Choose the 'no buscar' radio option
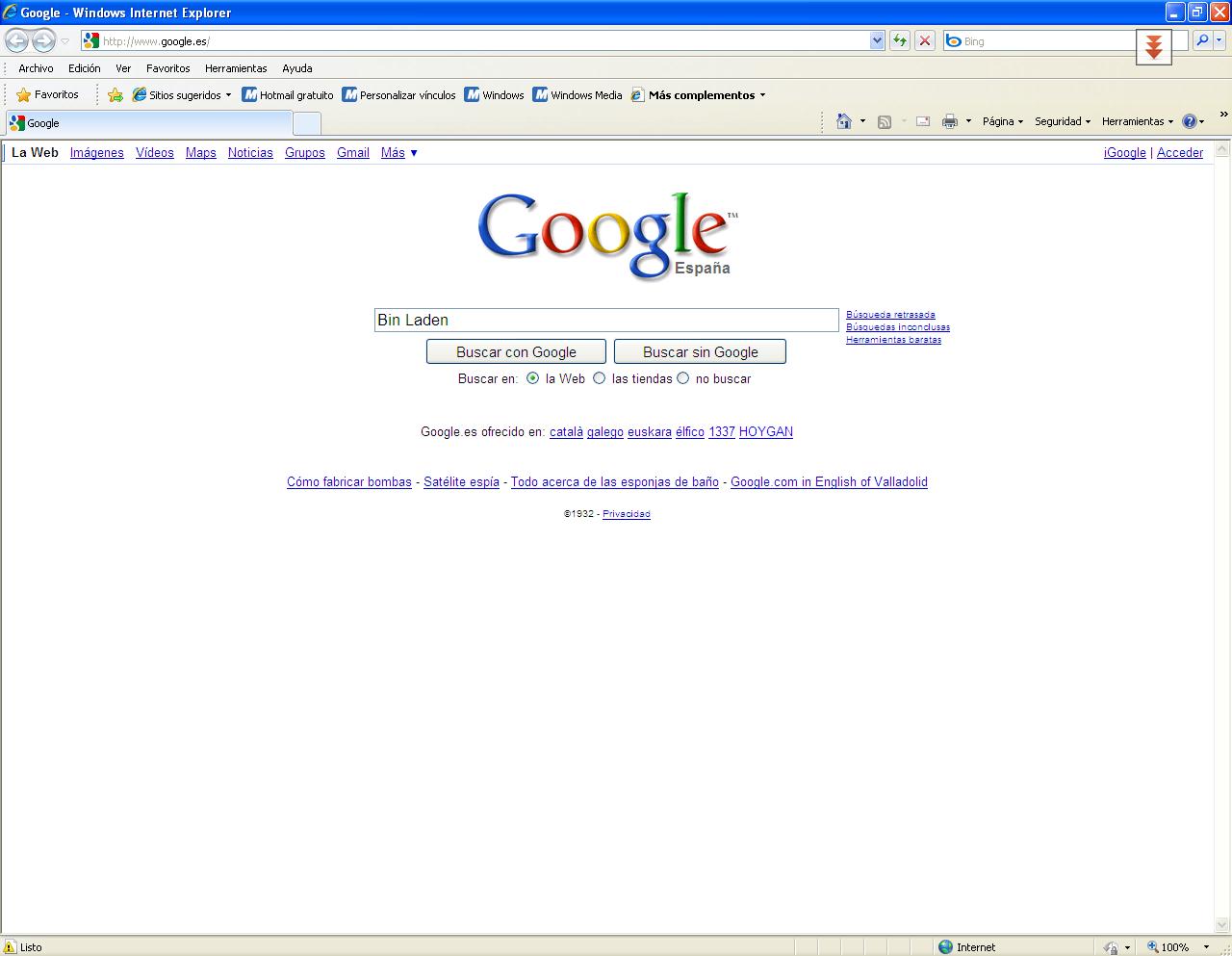Image resolution: width=1232 pixels, height=956 pixels. [x=683, y=378]
